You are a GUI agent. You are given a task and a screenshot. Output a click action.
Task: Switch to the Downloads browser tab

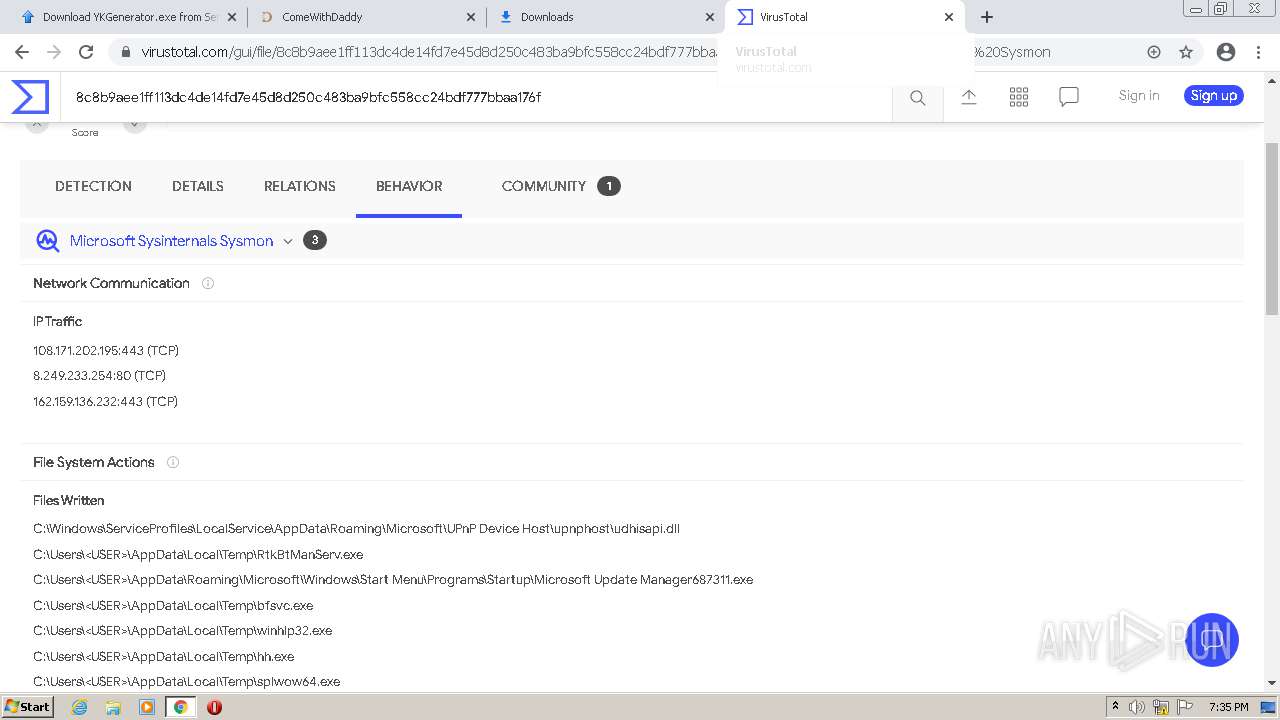click(606, 17)
